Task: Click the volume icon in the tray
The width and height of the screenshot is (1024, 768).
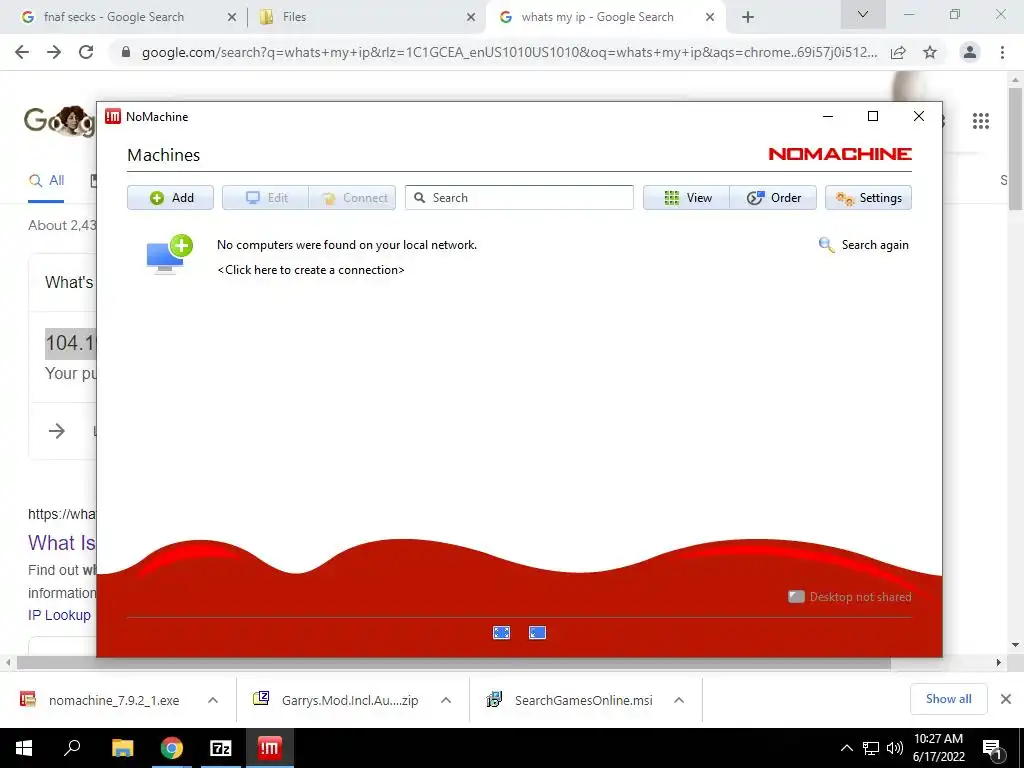Action: click(895, 748)
